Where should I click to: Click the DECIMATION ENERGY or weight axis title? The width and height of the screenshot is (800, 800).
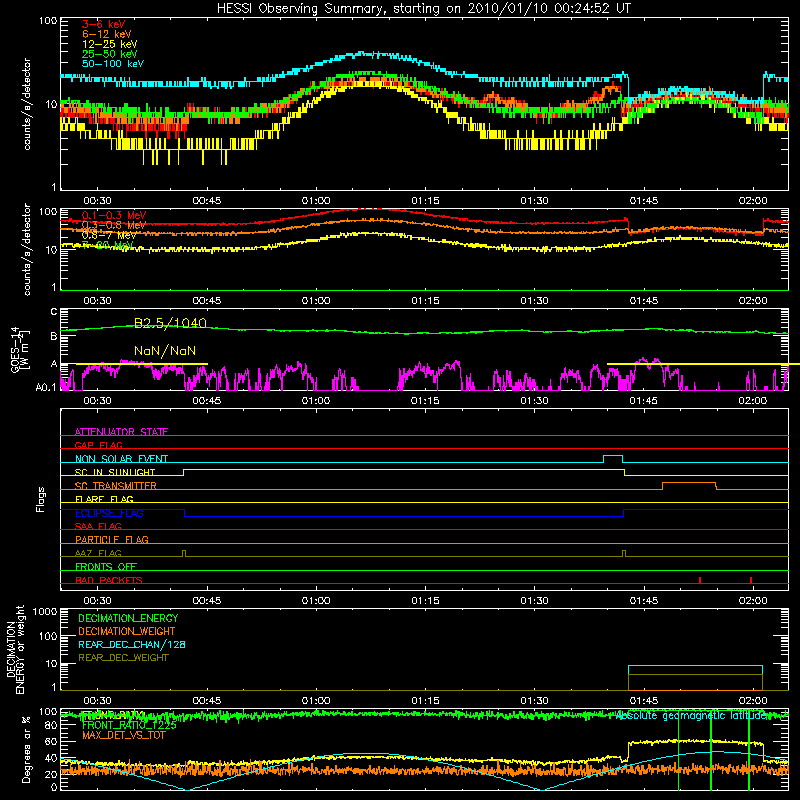(x=15, y=649)
